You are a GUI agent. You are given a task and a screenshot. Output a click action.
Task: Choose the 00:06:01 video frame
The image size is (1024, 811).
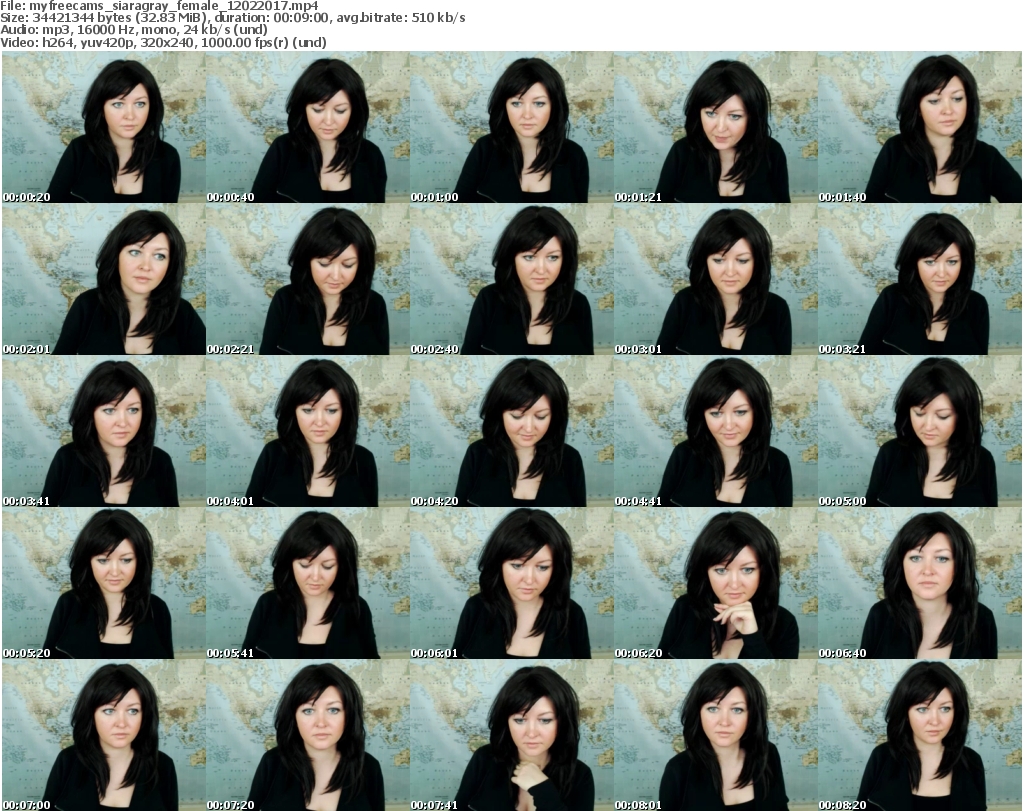pos(511,583)
